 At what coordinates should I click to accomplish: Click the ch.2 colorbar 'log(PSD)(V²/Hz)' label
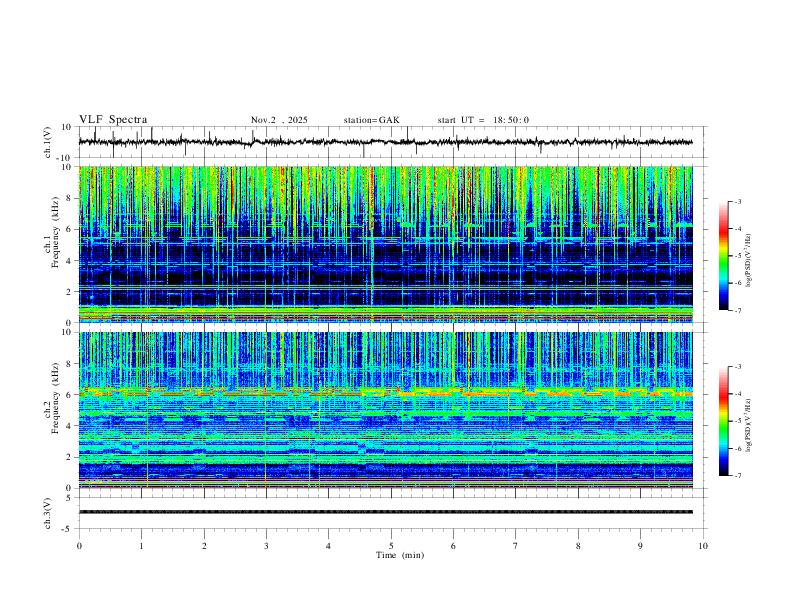coord(749,425)
